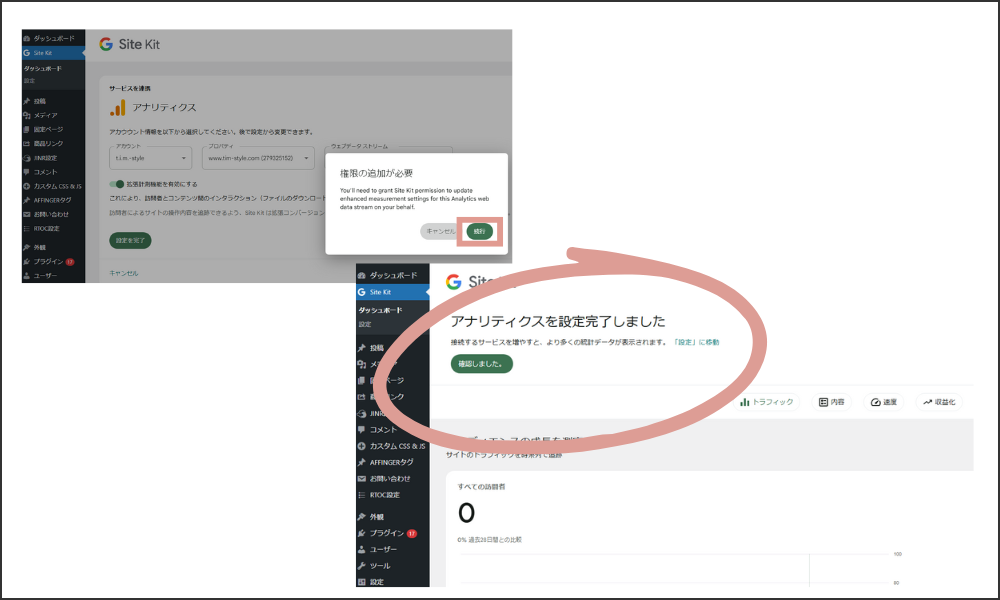Click the 権限の追加が必要 dialog title
The height and width of the screenshot is (600, 1000).
pos(376,173)
